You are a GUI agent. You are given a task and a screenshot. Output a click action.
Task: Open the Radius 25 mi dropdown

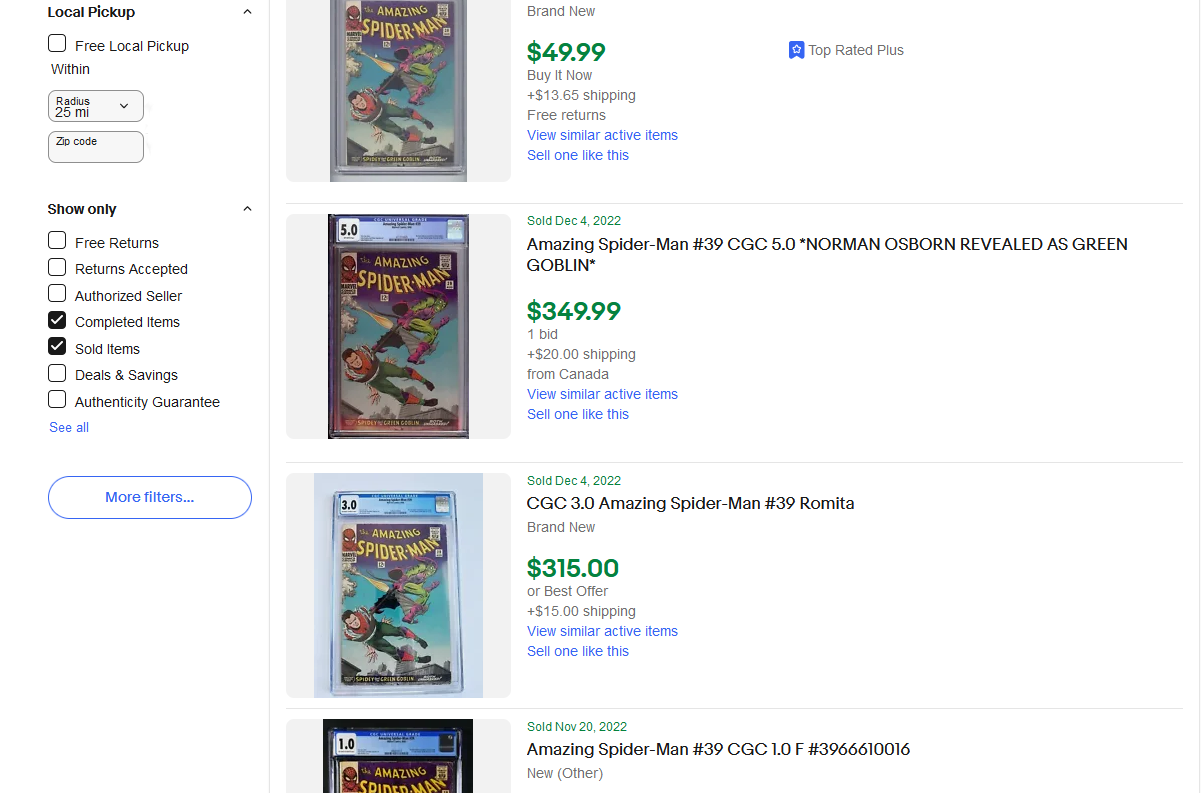pos(96,106)
